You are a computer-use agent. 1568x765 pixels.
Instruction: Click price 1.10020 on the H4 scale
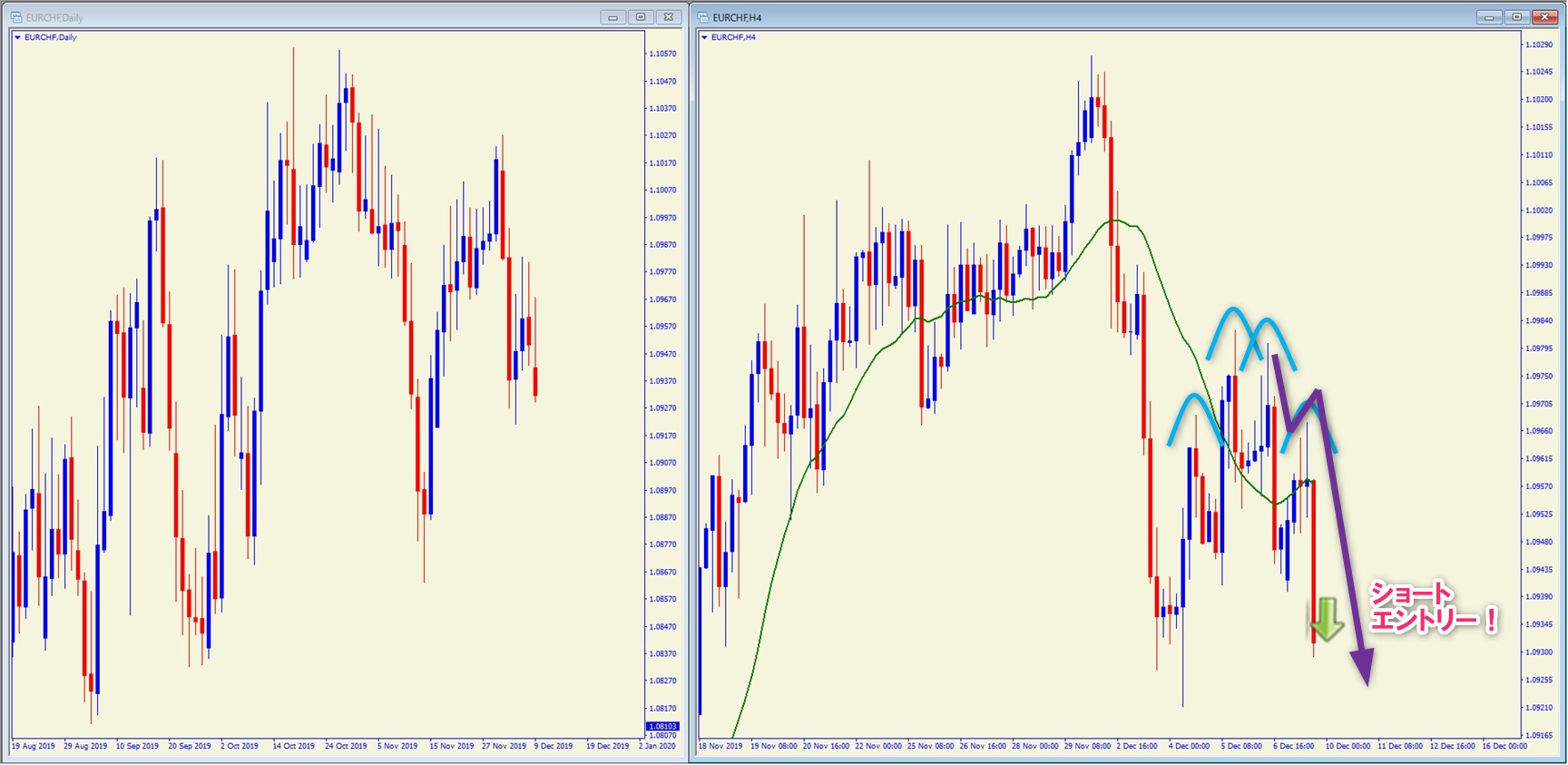click(x=1539, y=211)
